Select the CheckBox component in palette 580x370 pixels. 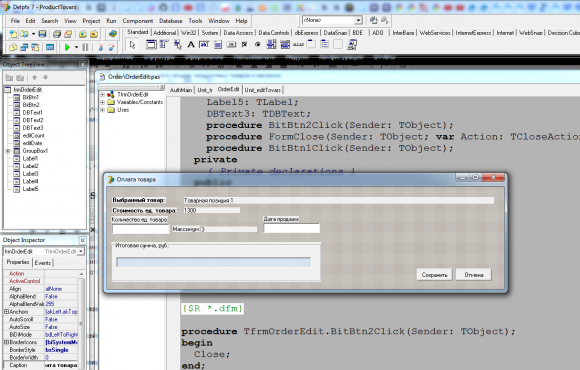[245, 44]
